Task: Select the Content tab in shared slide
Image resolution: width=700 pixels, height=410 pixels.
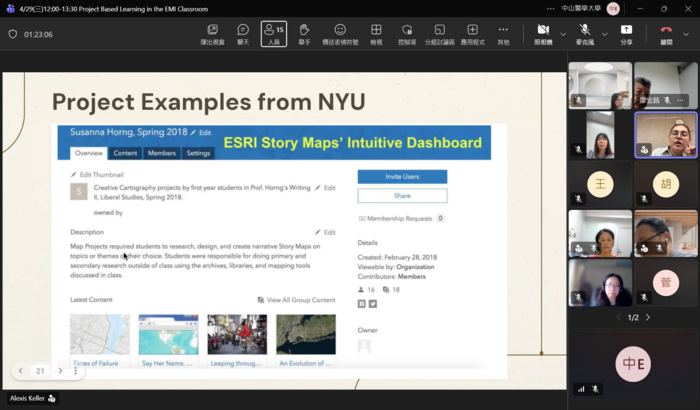Action: 125,153
